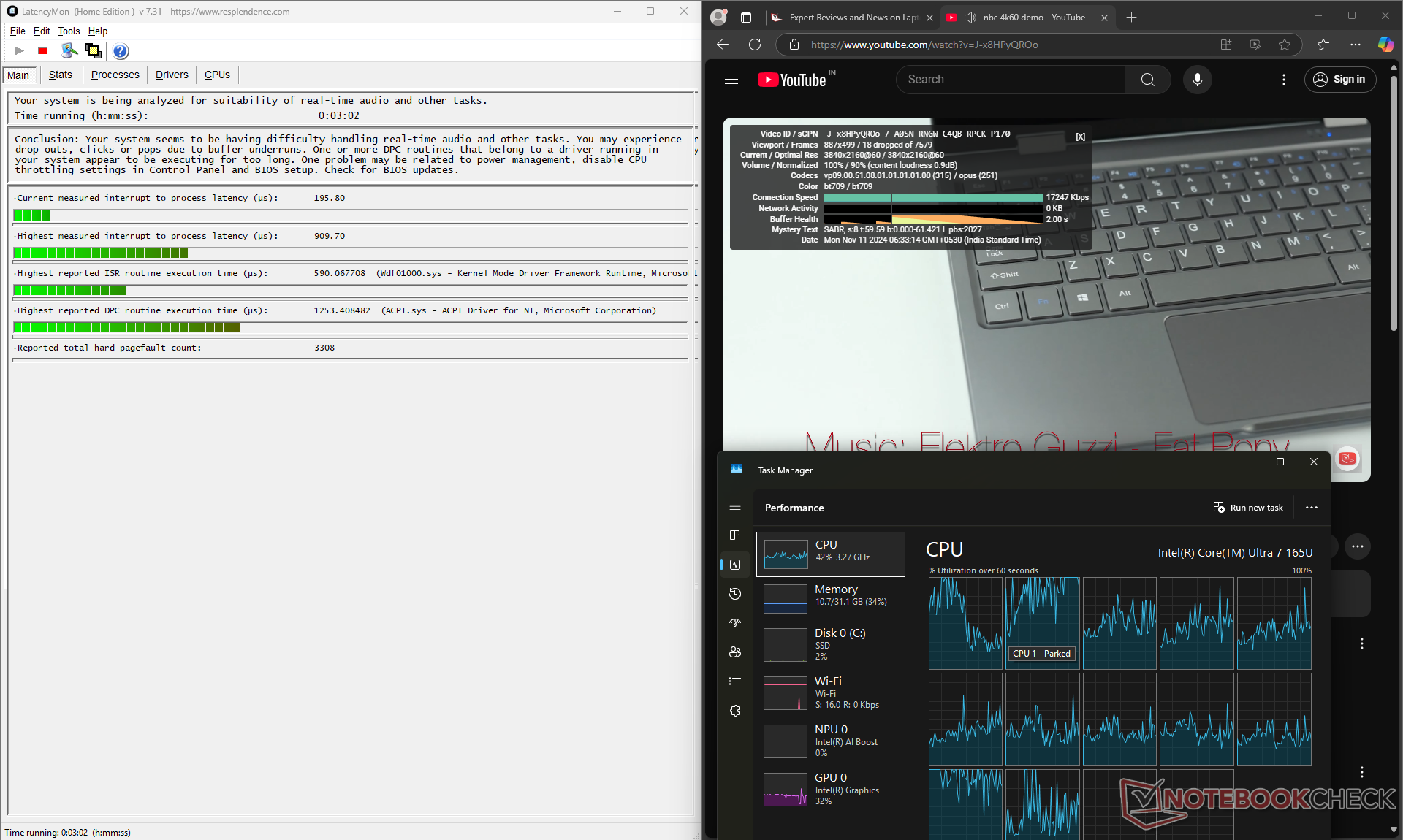
Task: Refresh the YouTube page
Action: (x=755, y=45)
